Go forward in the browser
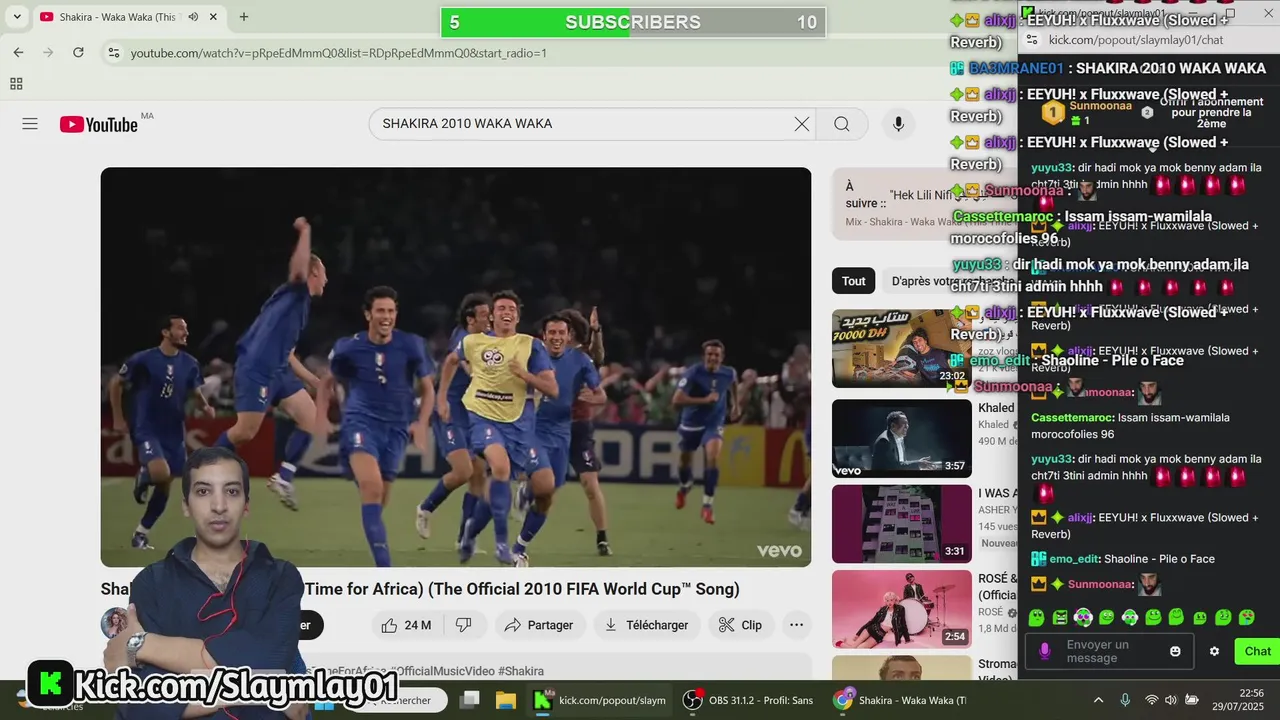This screenshot has width=1280, height=720. coord(48,52)
